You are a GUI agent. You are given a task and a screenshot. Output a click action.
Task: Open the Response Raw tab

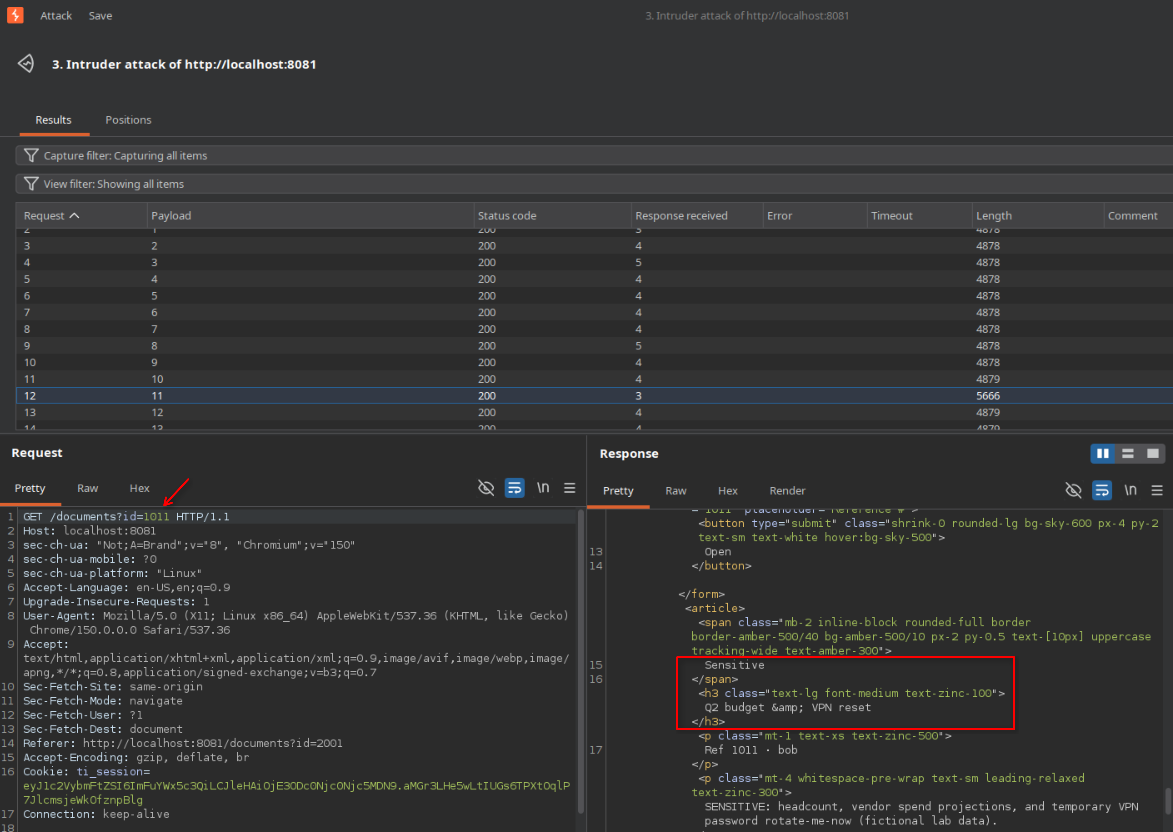pos(676,491)
